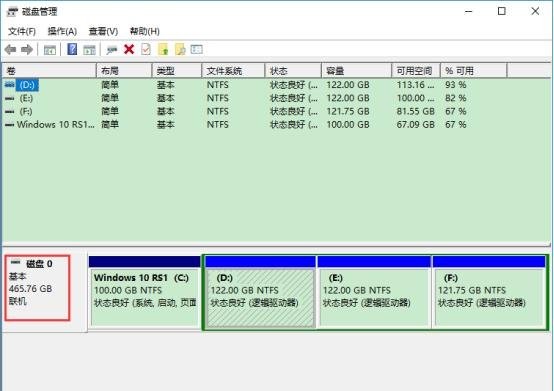Screen dimensions: 554x391
Task: Click the checkmark properties toolbar icon
Action: (146, 49)
